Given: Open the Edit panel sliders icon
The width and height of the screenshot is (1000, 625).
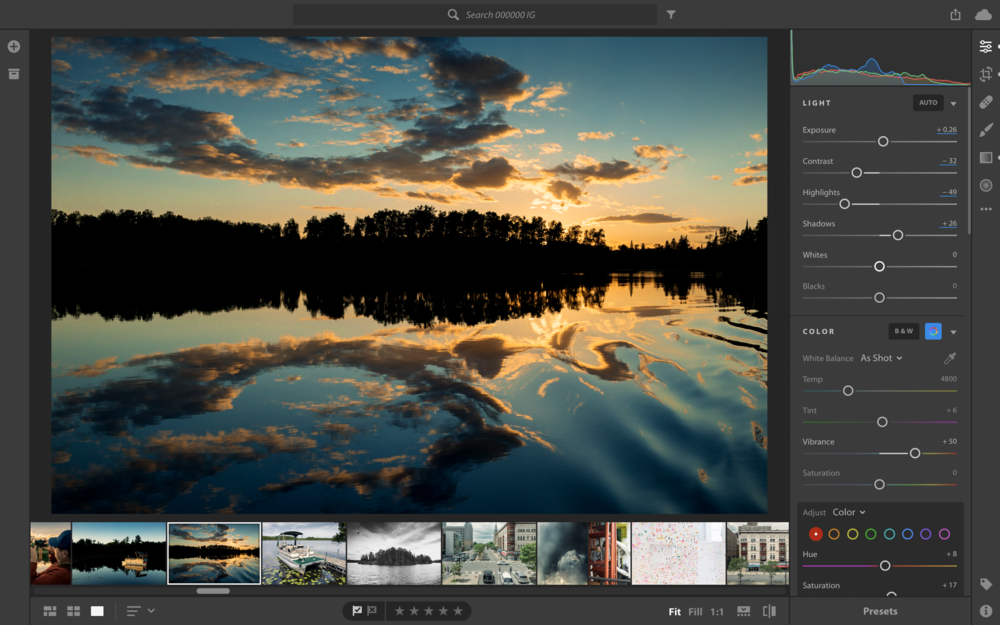Looking at the screenshot, I should point(985,45).
